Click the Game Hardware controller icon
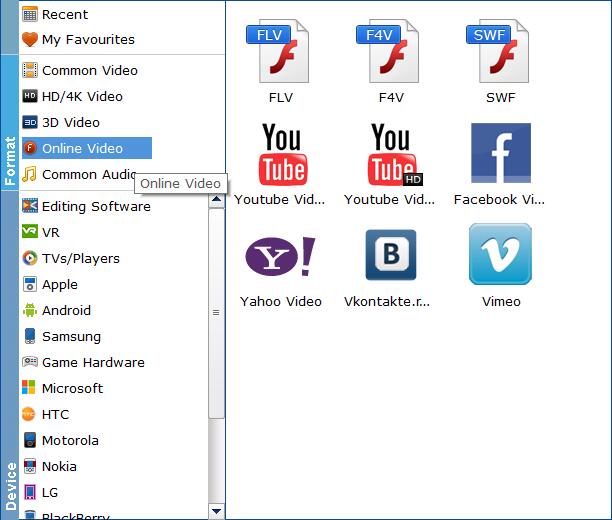 pos(30,362)
